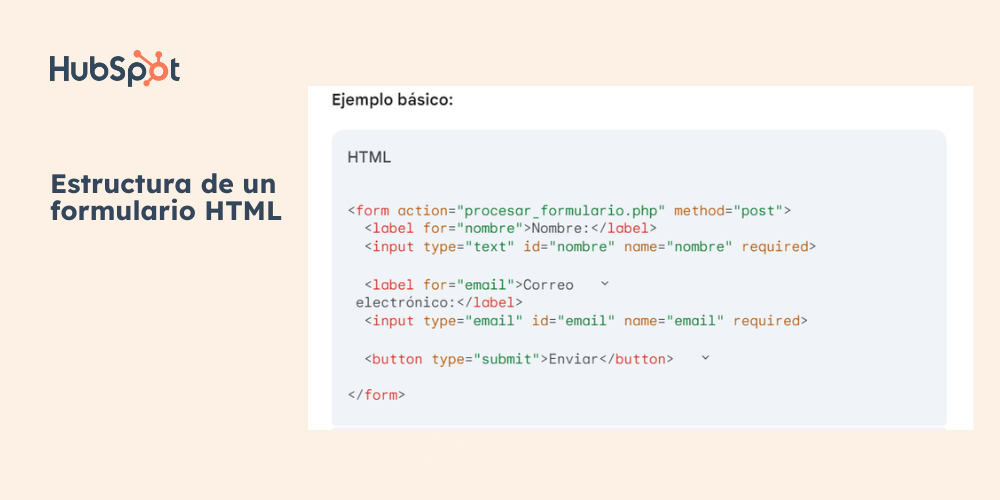Expand the chevron next to Correo
This screenshot has width=1000, height=500.
pyautogui.click(x=605, y=284)
